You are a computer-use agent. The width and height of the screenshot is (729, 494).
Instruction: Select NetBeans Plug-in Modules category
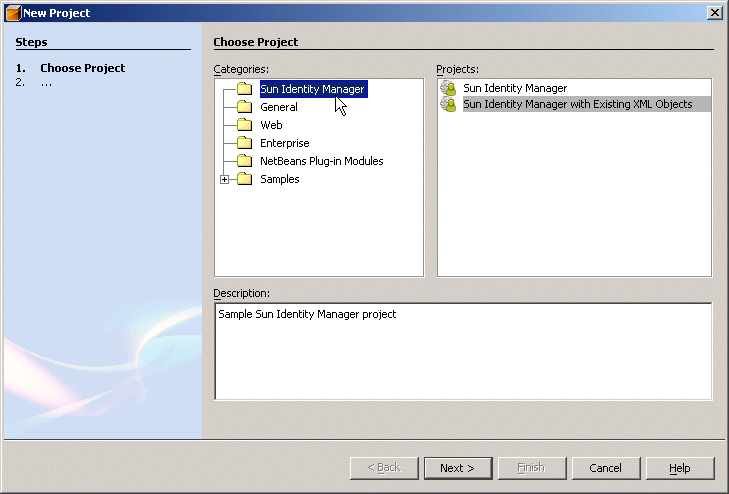(322, 161)
